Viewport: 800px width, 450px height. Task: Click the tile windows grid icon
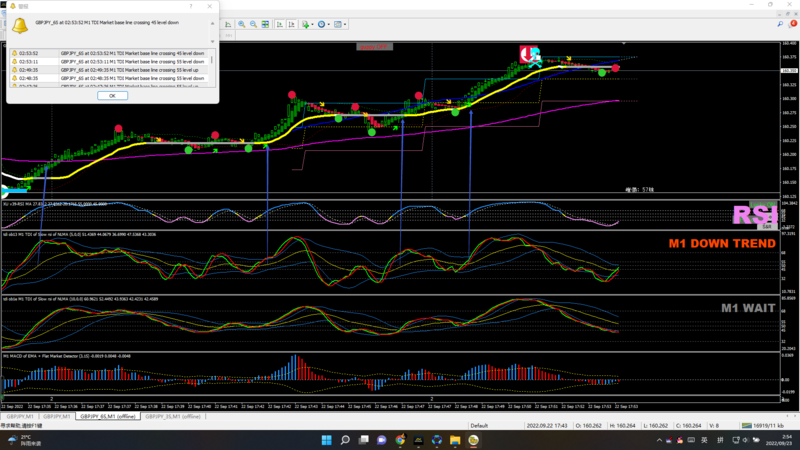tap(267, 24)
